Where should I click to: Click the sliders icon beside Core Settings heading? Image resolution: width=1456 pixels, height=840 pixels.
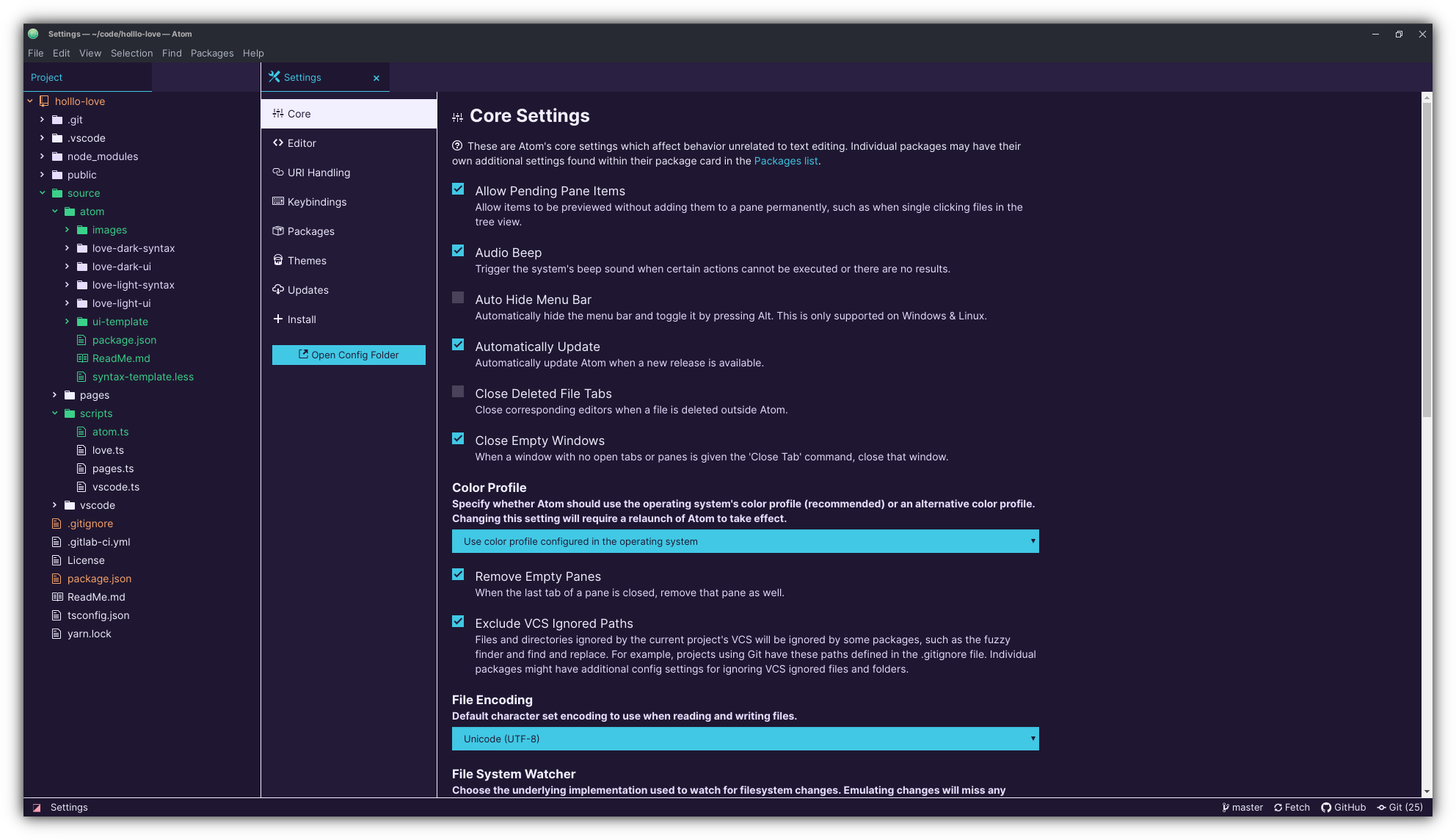(x=457, y=117)
